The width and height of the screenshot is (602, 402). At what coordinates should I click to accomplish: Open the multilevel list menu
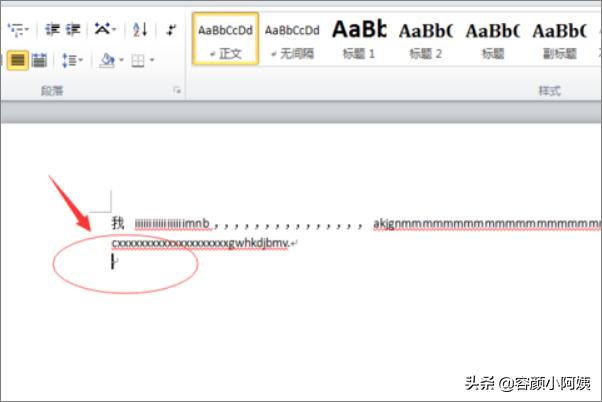coord(17,30)
